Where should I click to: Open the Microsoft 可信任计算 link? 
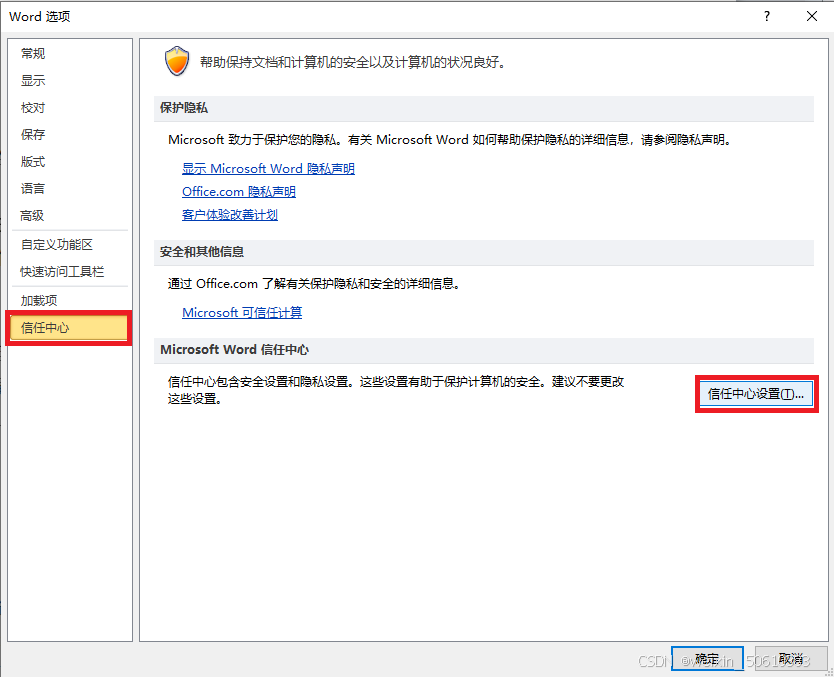[x=242, y=313]
